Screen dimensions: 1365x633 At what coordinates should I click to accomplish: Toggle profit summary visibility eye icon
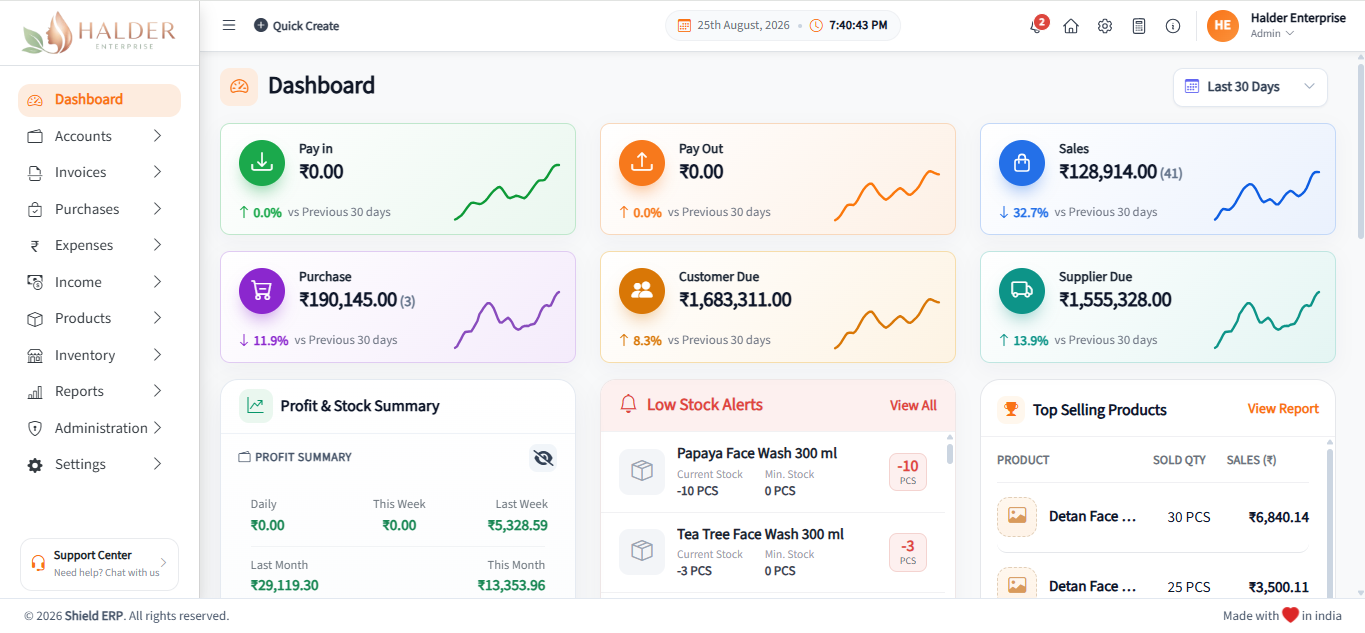tap(543, 458)
